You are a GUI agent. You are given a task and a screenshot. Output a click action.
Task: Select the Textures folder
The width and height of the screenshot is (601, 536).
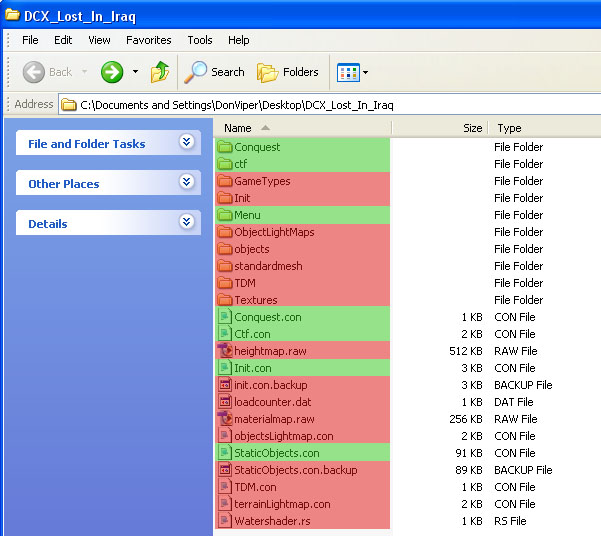(x=255, y=300)
